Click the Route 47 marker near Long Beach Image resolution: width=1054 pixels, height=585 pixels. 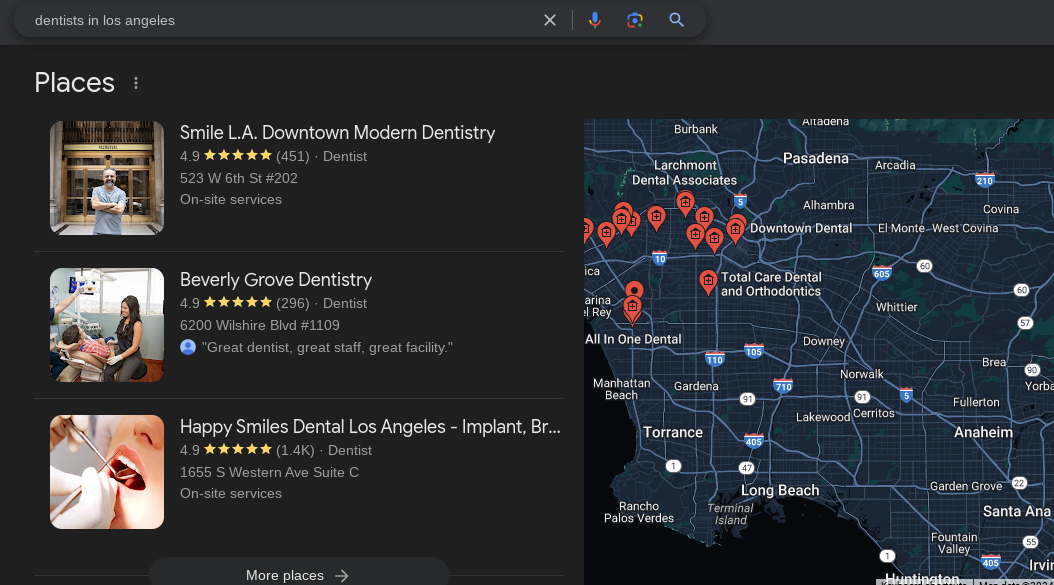click(x=746, y=467)
